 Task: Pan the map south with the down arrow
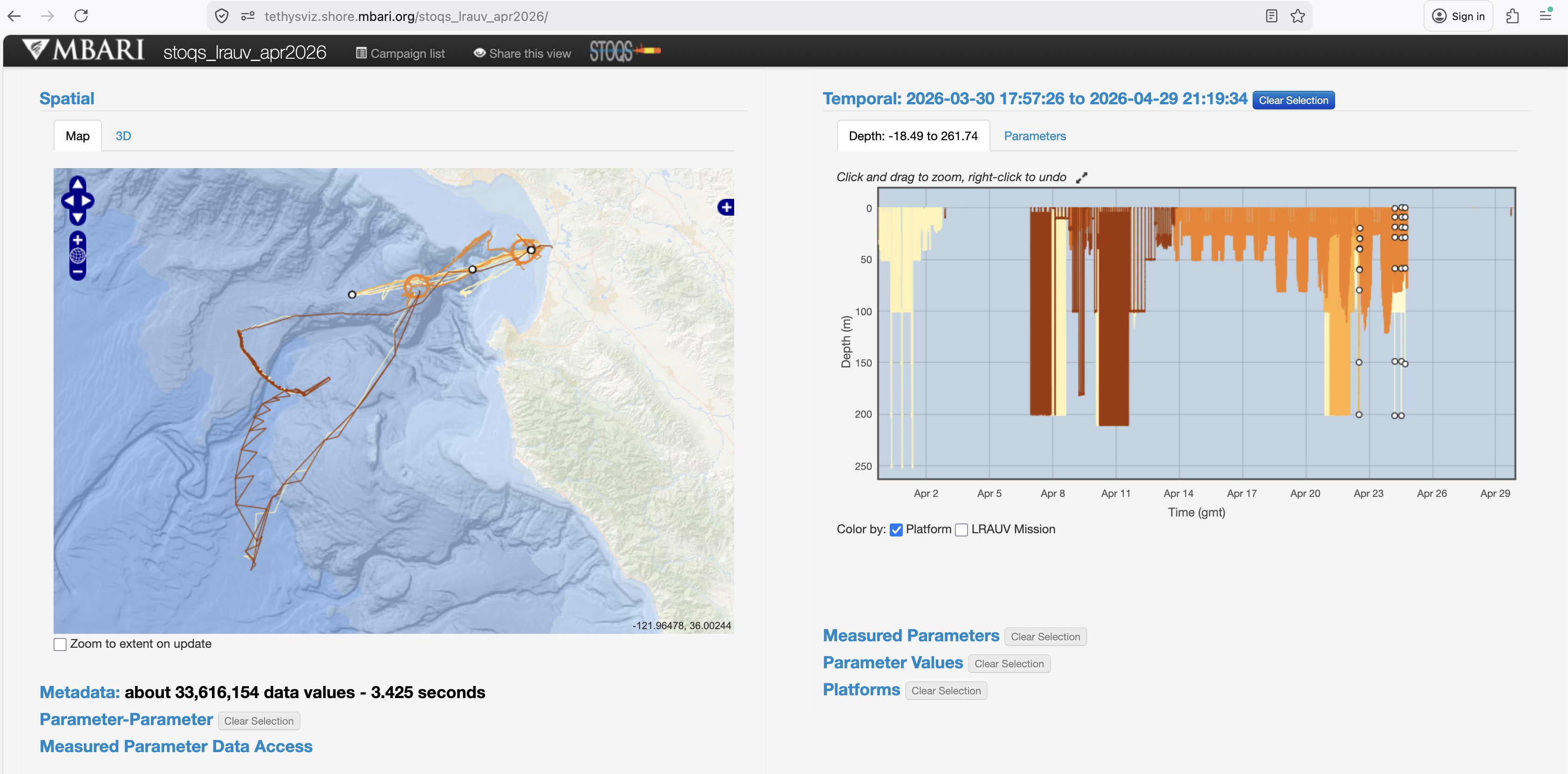[x=77, y=217]
